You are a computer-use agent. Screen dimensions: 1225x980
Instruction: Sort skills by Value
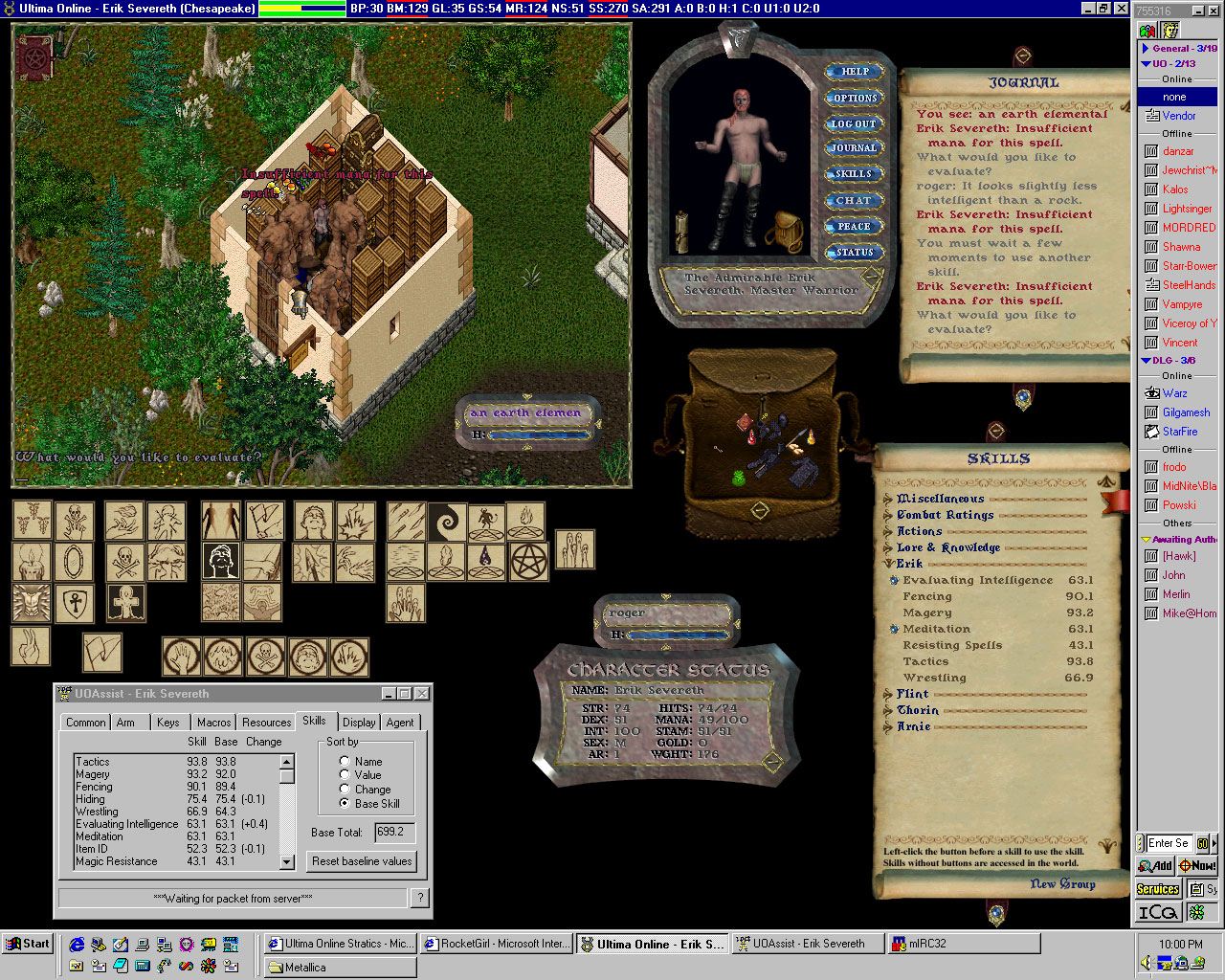(x=345, y=775)
